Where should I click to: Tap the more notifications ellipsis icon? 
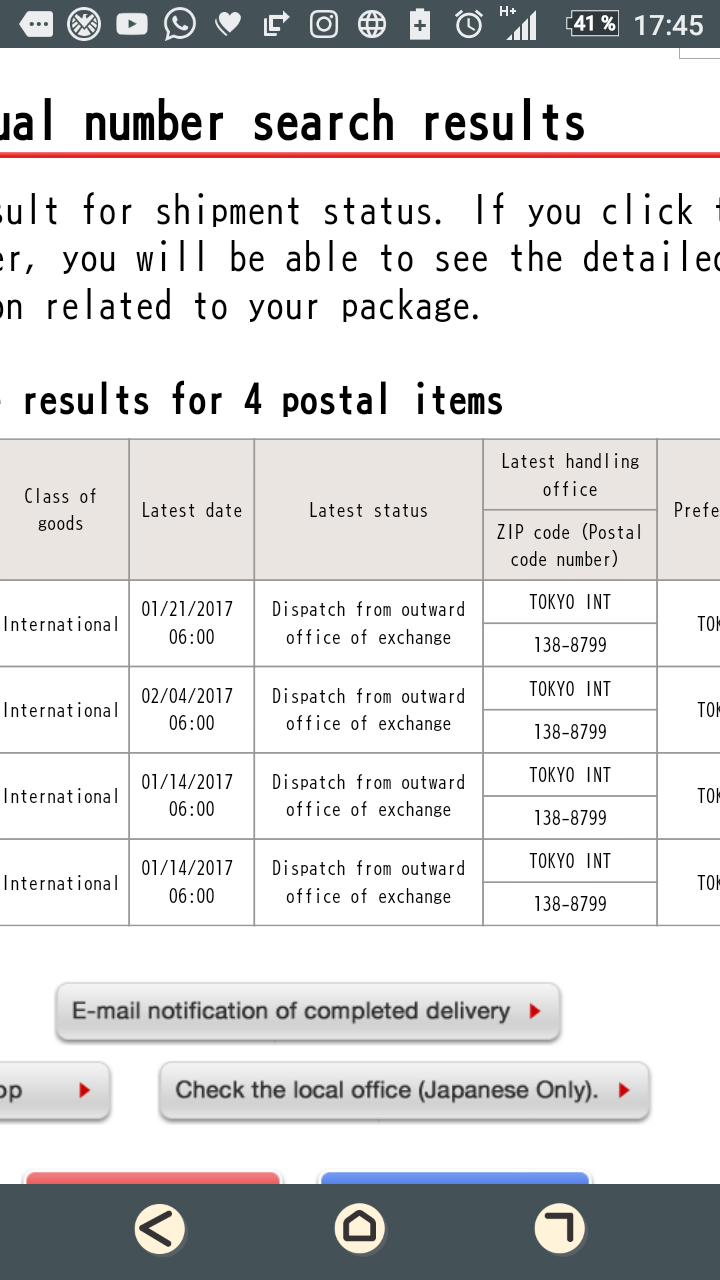[x=37, y=24]
